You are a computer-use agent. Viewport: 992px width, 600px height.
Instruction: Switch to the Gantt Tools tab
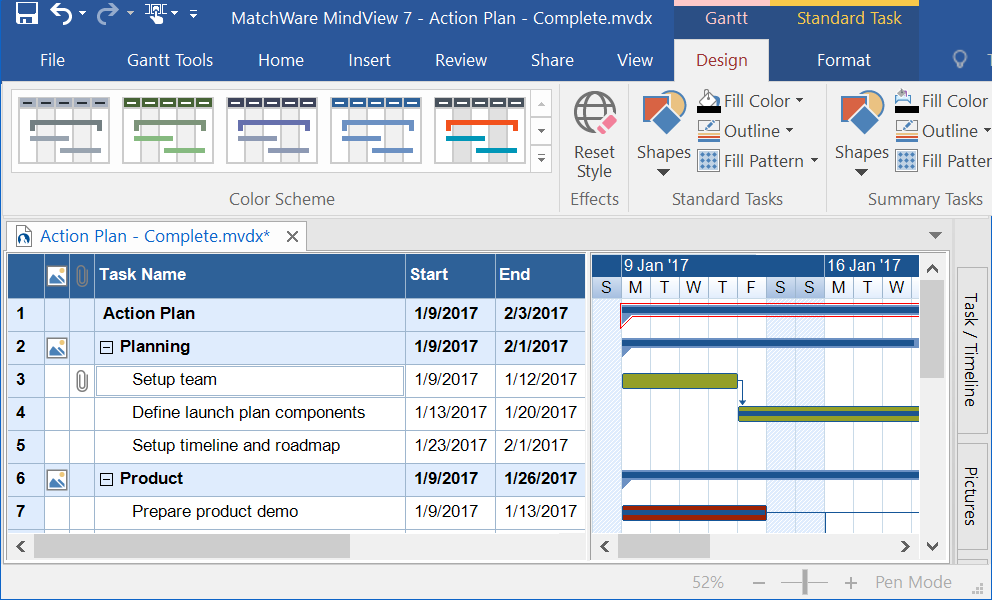coord(170,60)
